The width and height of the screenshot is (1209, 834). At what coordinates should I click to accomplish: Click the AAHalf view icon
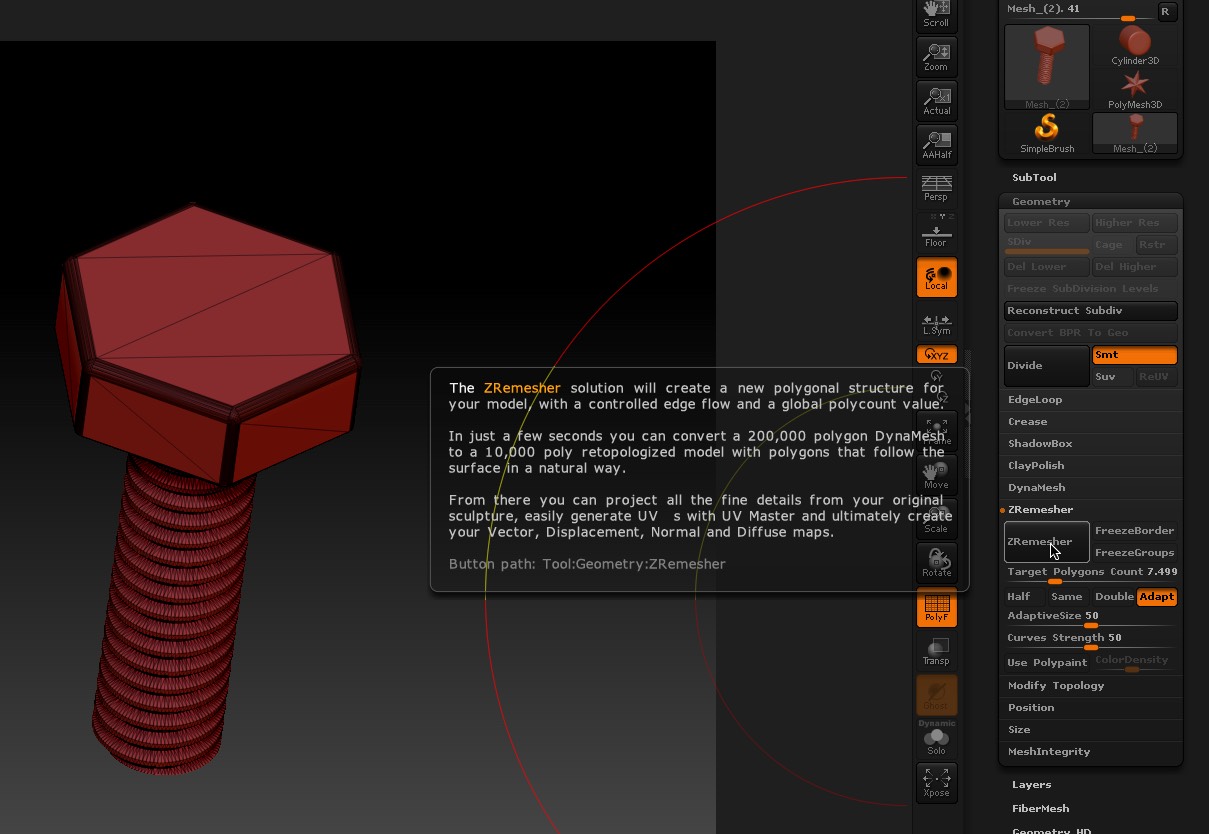tap(936, 145)
